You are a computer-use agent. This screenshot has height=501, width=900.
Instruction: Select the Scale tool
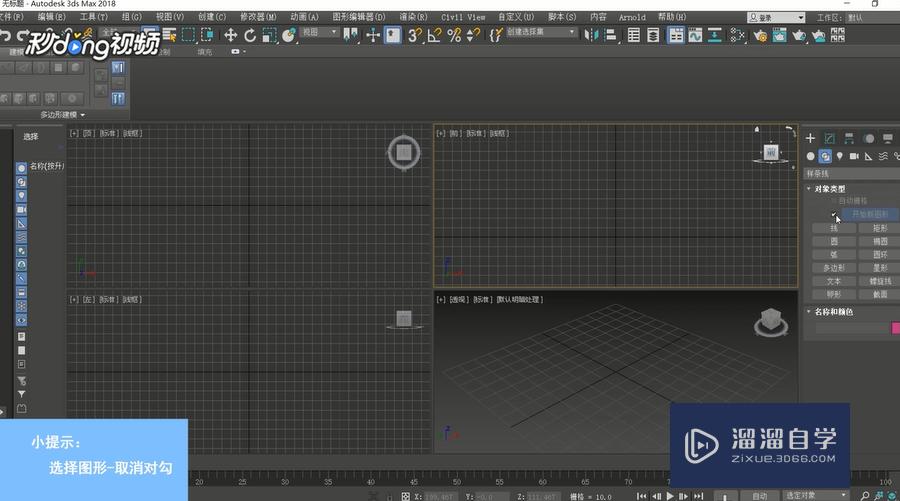269,36
